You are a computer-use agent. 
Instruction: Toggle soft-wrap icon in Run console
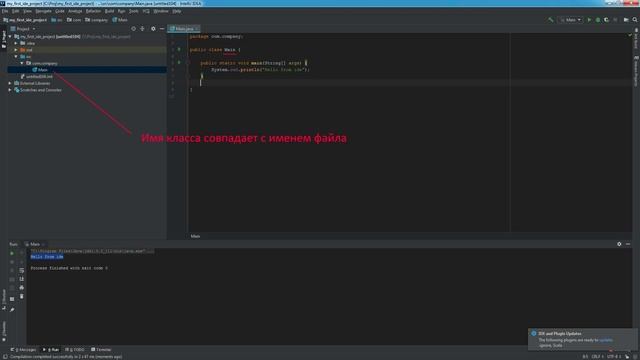point(22,271)
